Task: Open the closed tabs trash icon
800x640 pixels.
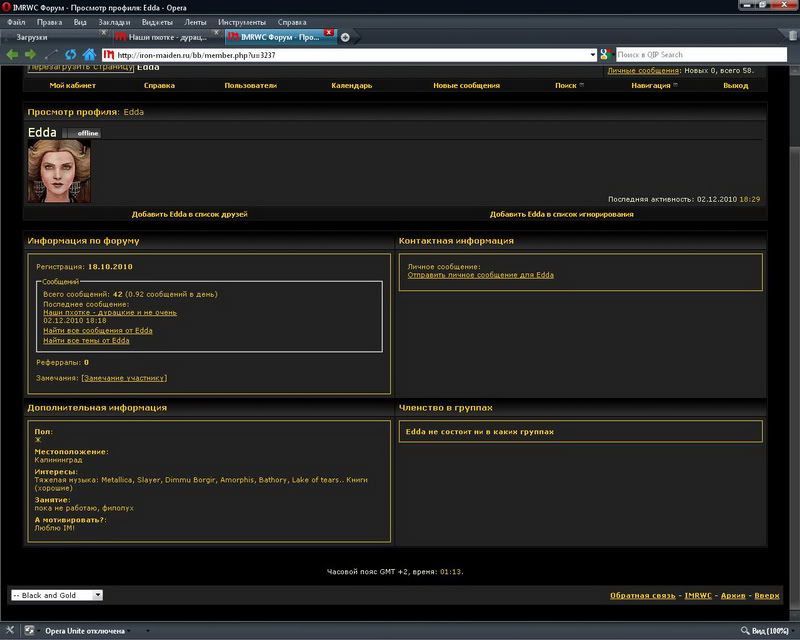Action: pos(793,35)
